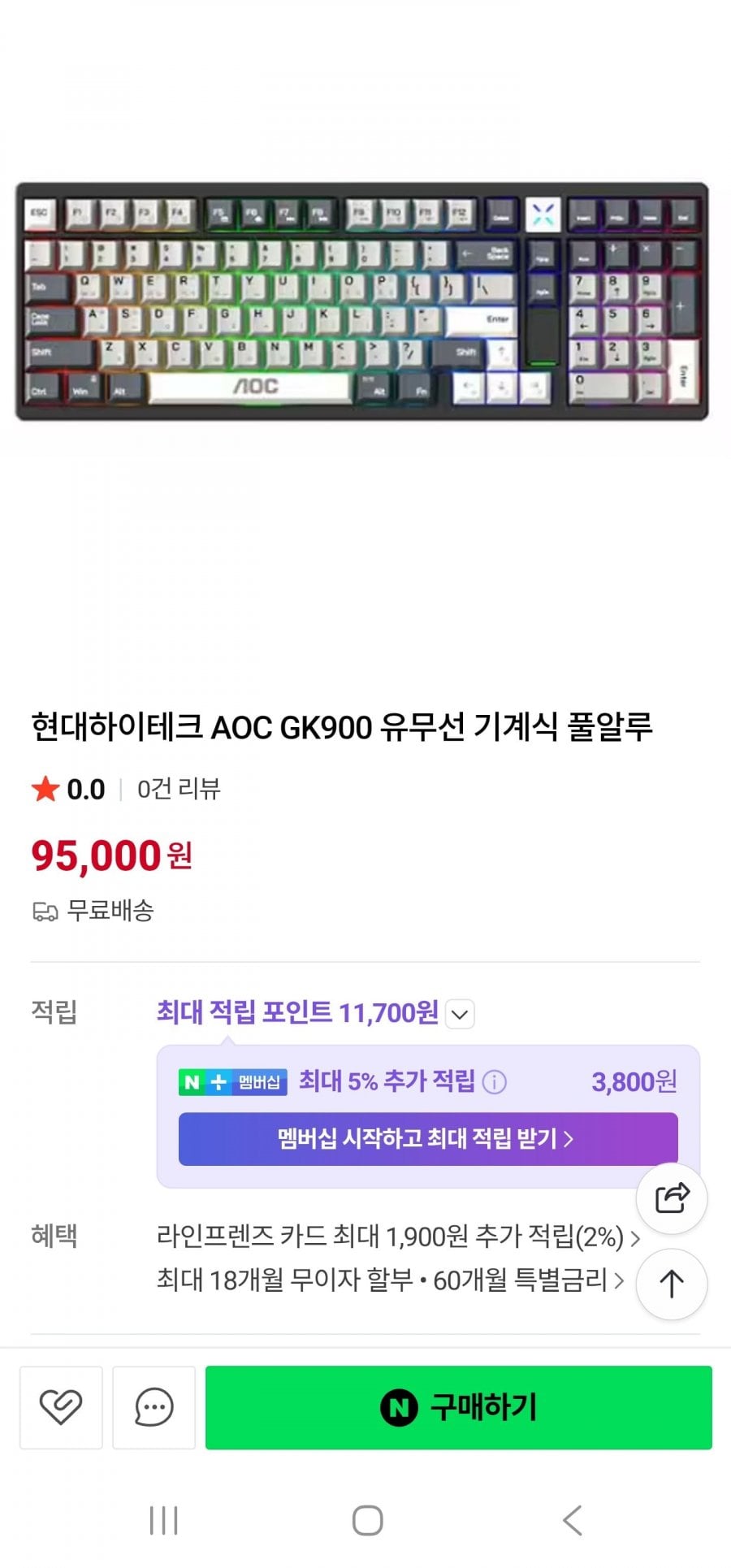Open Android recent apps button

pos(163,1520)
